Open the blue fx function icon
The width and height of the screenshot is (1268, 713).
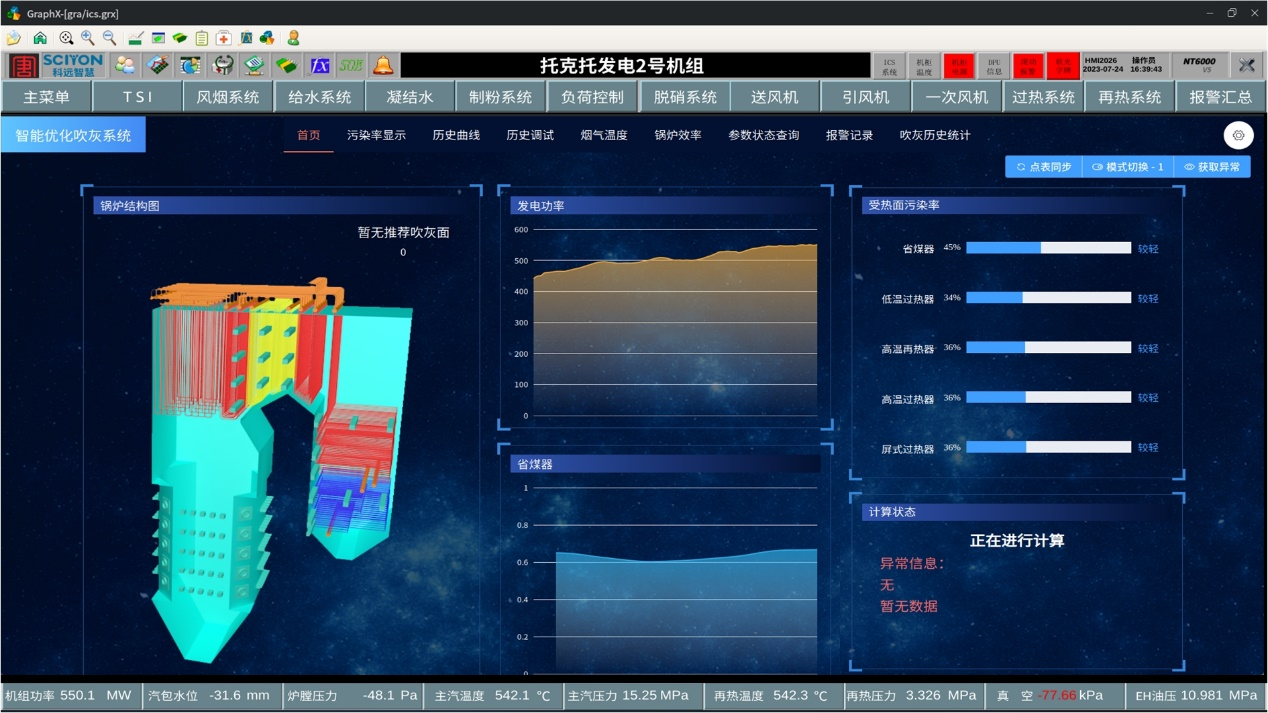tap(319, 66)
